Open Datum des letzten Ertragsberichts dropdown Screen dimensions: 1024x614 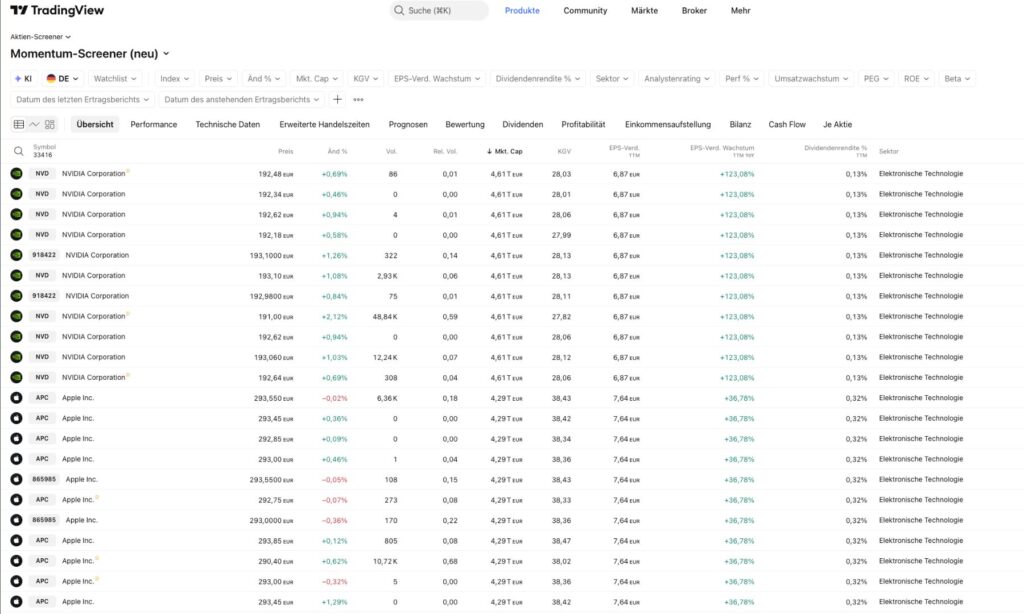click(x=82, y=99)
